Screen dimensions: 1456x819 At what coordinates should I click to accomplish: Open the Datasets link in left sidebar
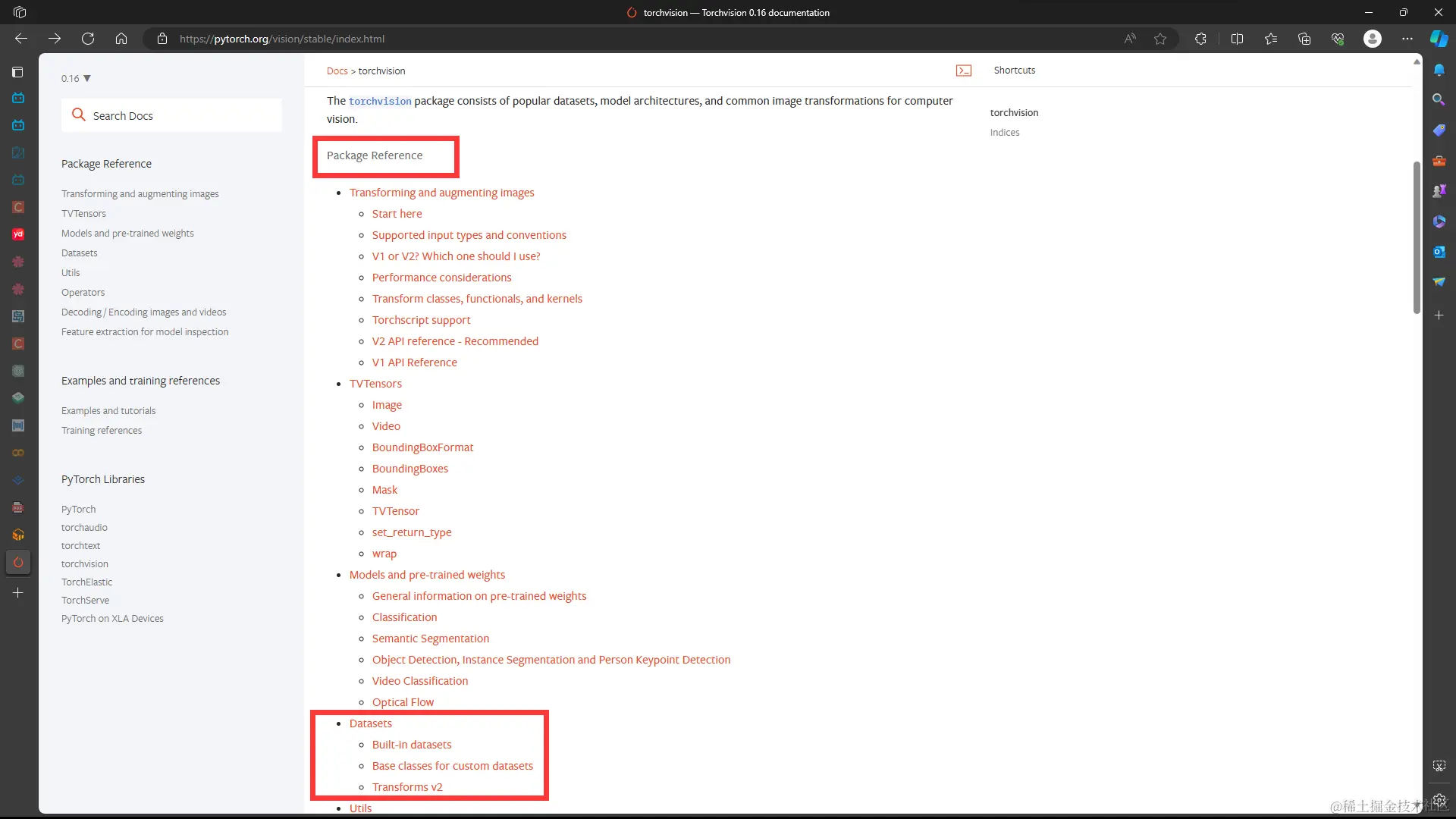coord(80,253)
